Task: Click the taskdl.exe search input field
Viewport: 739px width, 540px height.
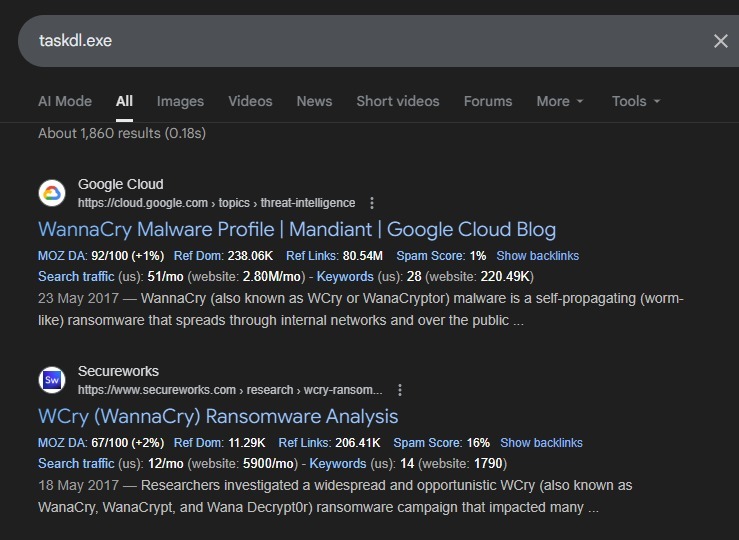Action: tap(350, 41)
